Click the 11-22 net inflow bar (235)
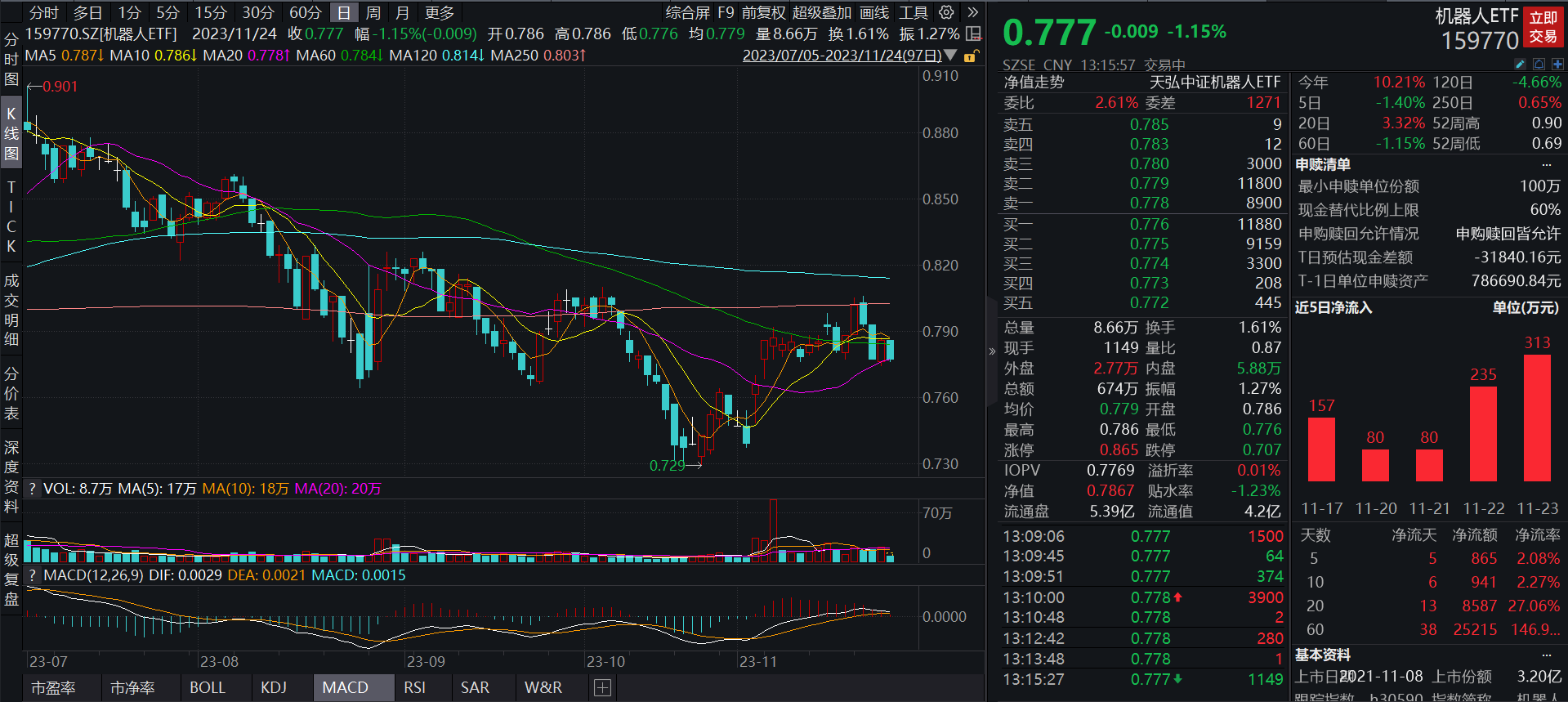Viewport: 1568px width, 702px height. pos(1483,434)
